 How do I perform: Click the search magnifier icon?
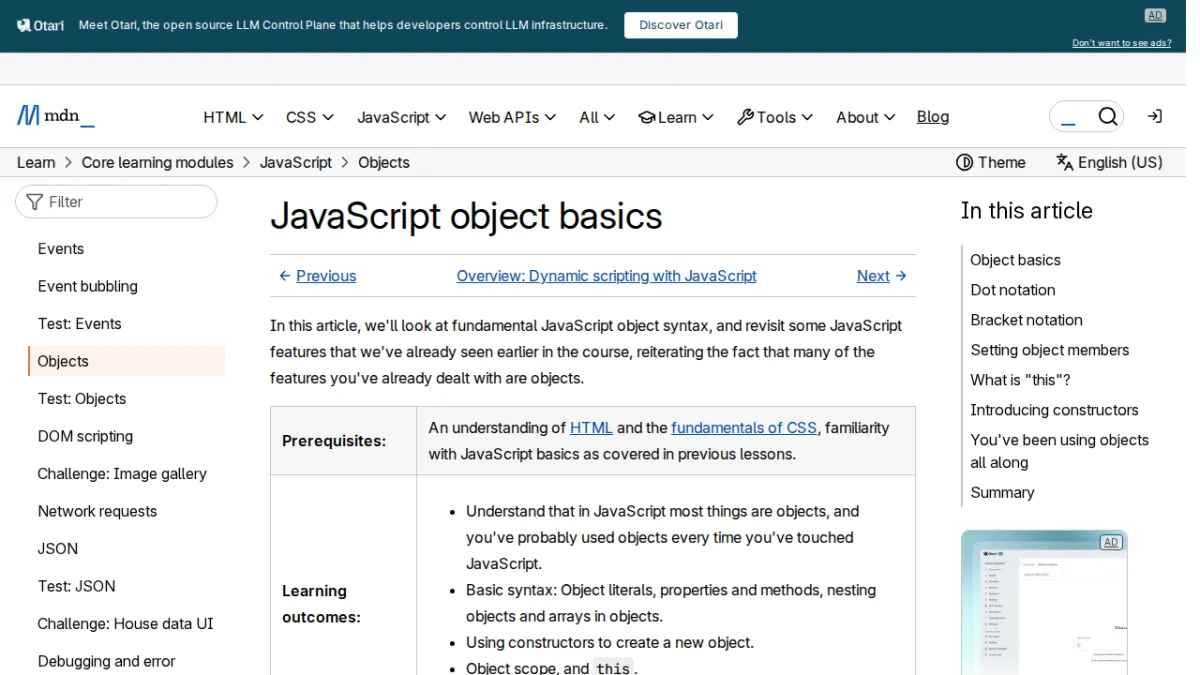pos(1107,117)
